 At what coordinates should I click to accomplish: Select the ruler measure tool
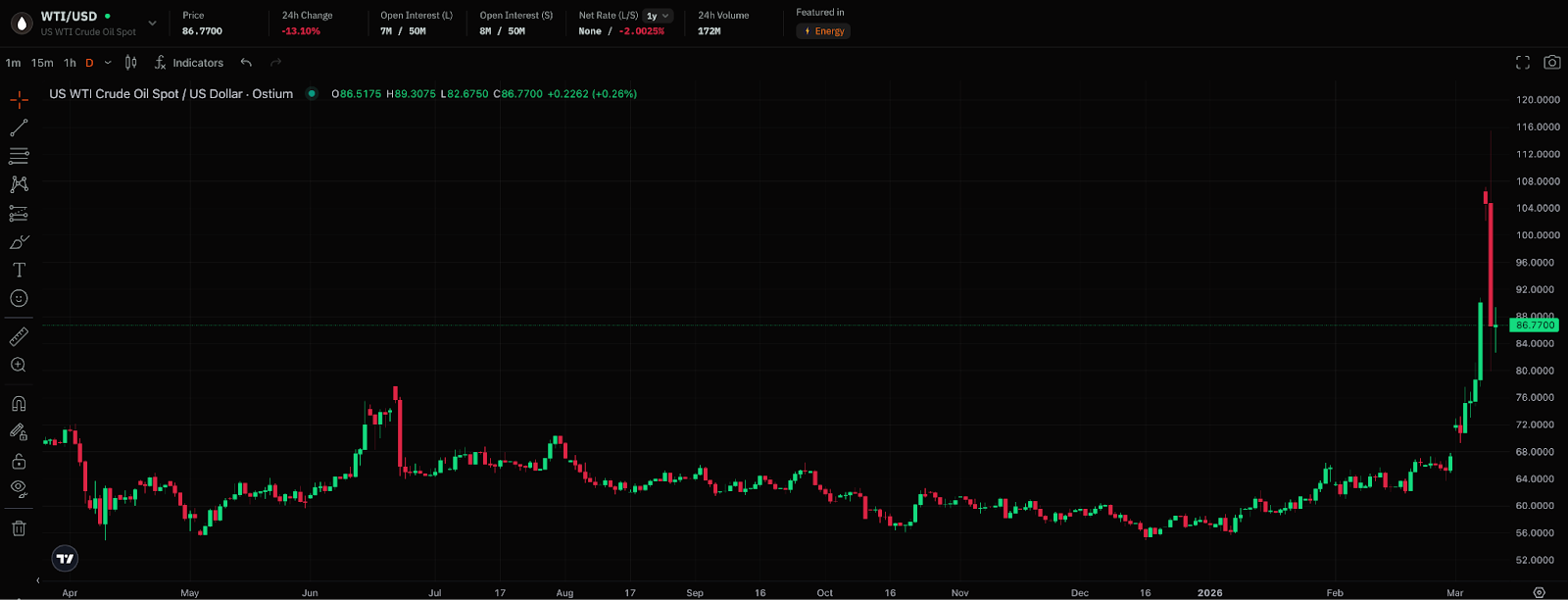tap(19, 336)
